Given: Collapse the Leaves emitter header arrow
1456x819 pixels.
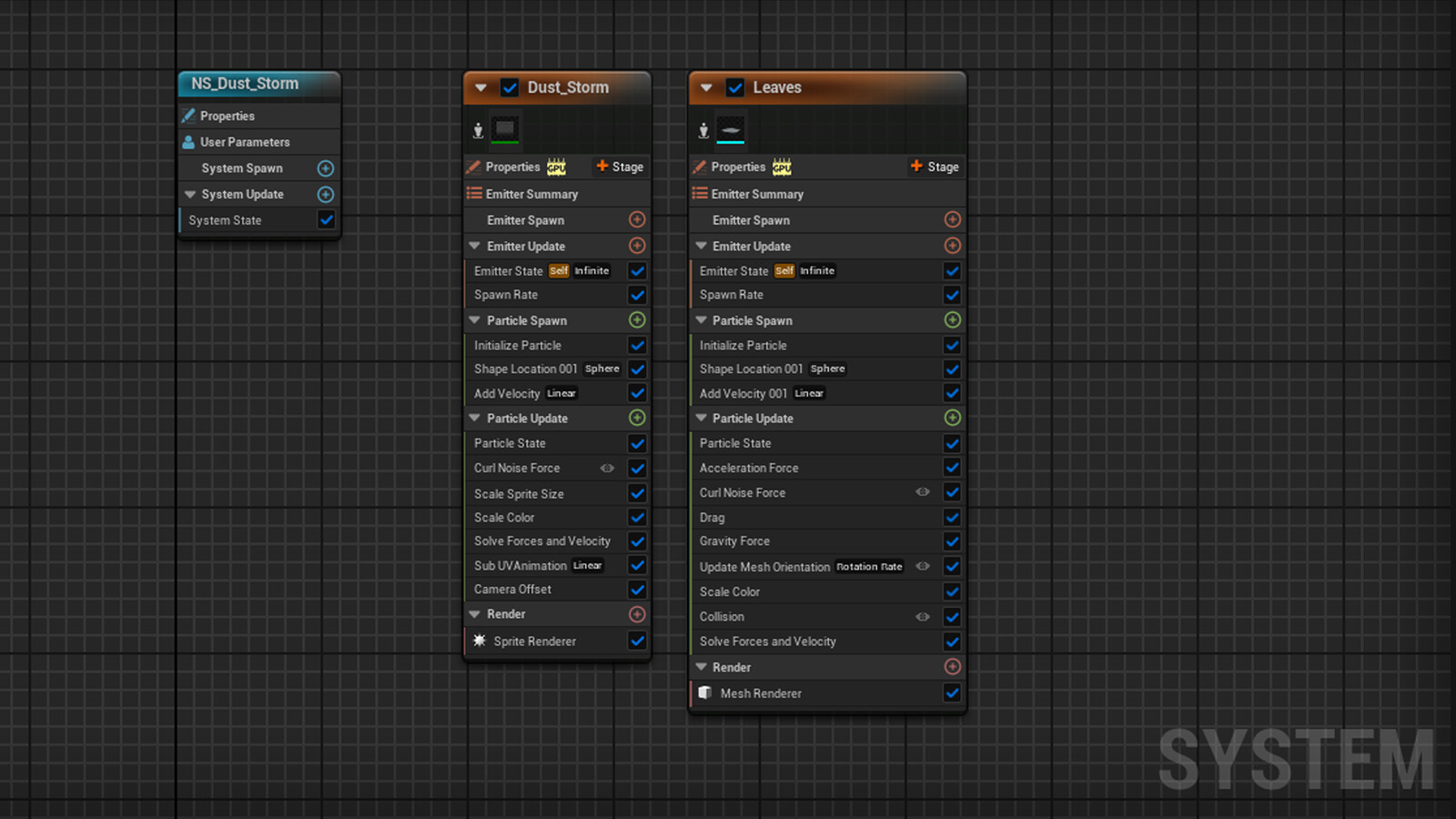Looking at the screenshot, I should [x=706, y=87].
